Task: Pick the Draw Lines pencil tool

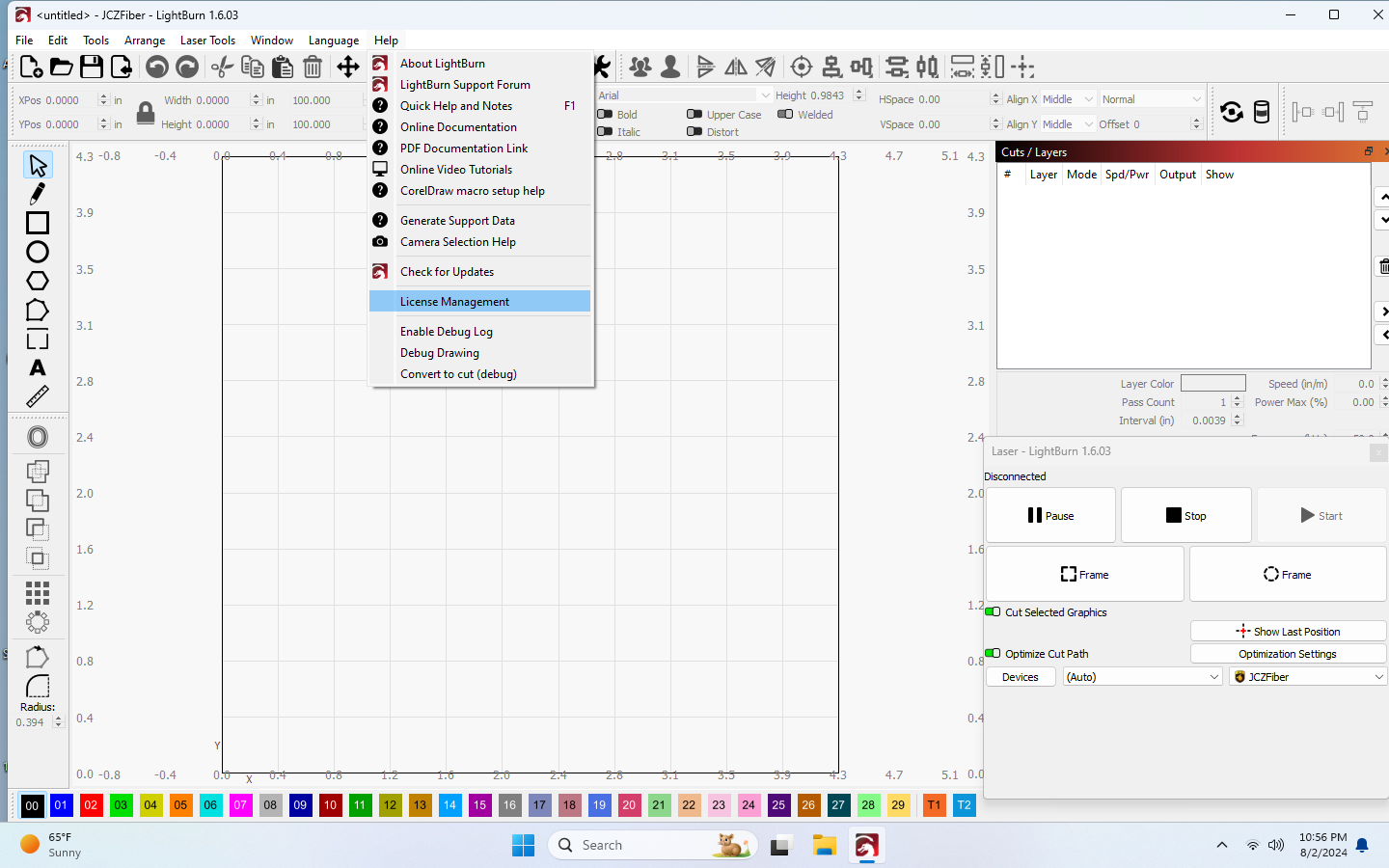Action: click(x=38, y=194)
